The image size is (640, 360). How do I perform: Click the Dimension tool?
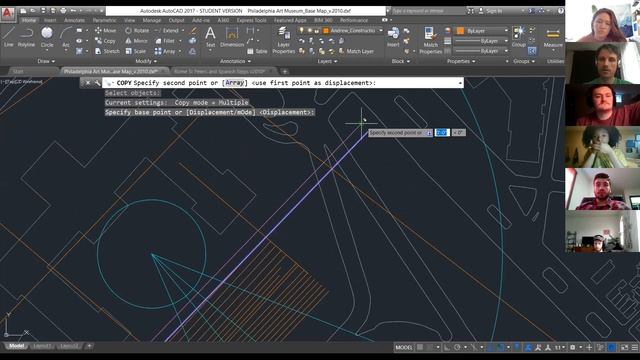(232, 37)
